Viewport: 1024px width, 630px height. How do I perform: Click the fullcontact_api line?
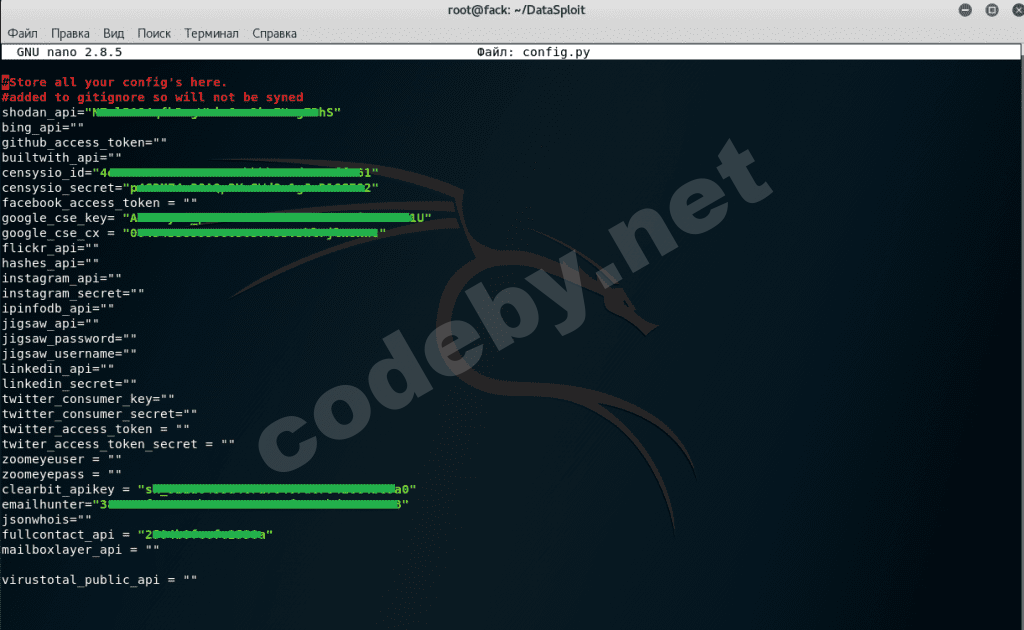137,534
